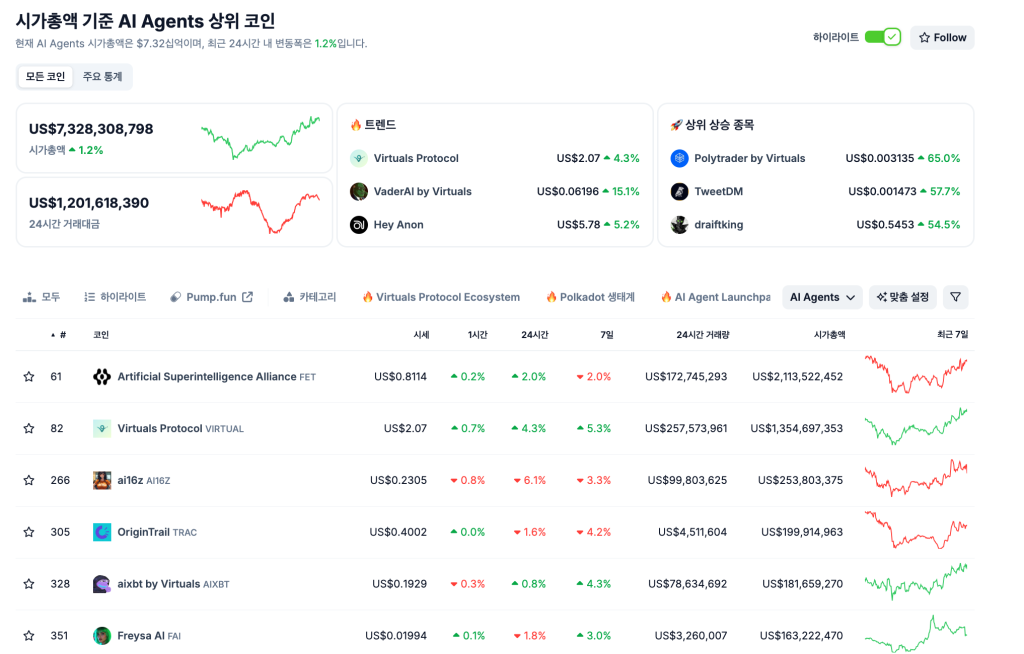Viewport: 1024px width, 654px height.
Task: Click the VIRTUAL coin logo in table
Action: [x=102, y=429]
